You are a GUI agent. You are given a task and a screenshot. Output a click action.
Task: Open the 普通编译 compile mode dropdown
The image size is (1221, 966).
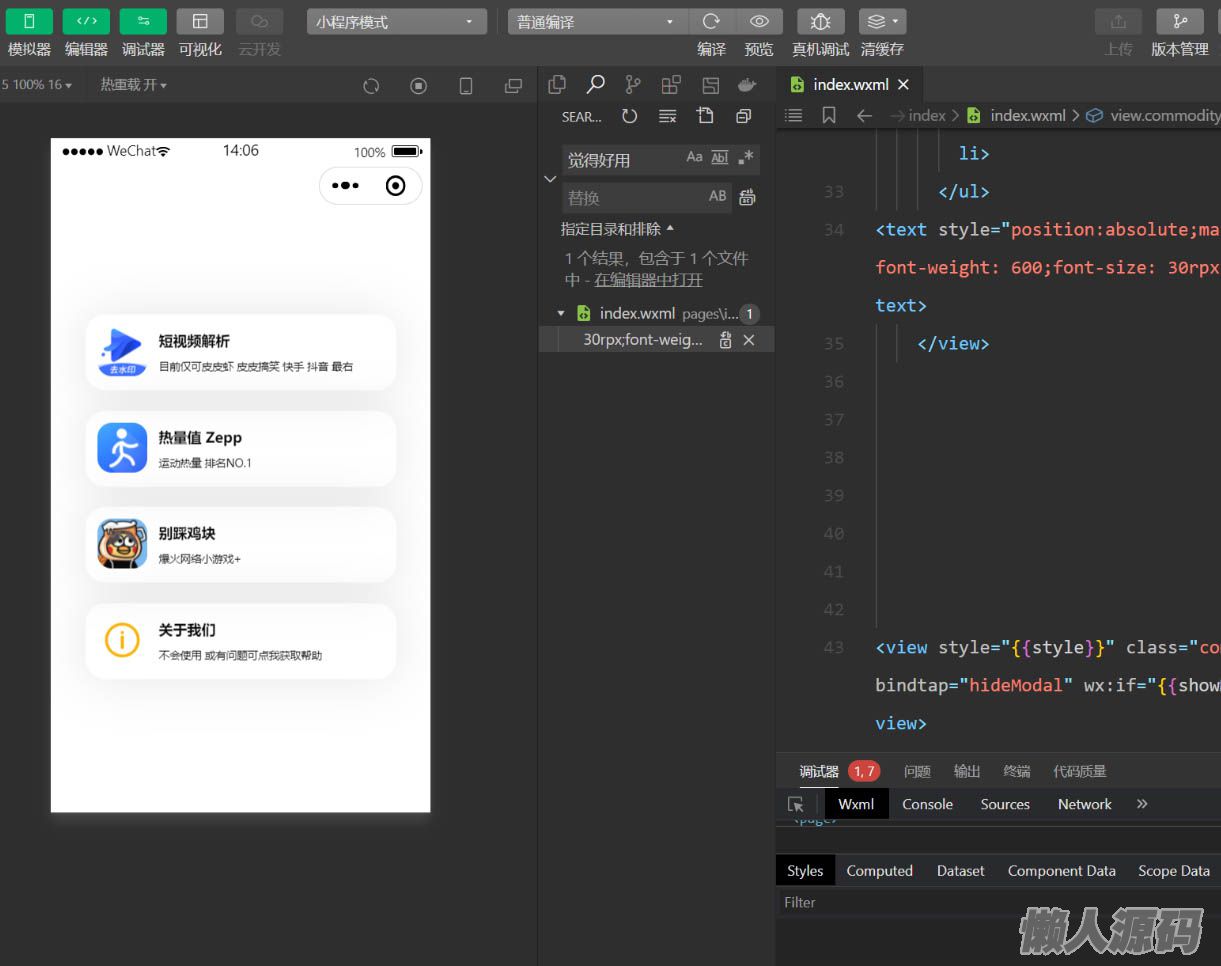596,21
